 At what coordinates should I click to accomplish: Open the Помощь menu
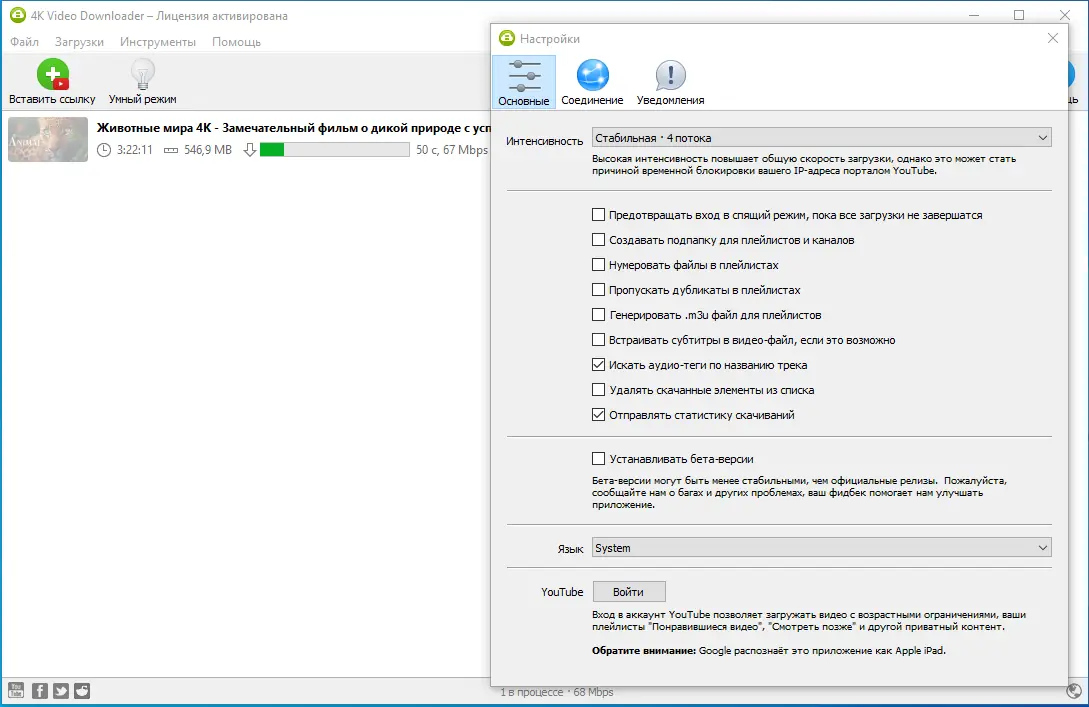pos(236,42)
